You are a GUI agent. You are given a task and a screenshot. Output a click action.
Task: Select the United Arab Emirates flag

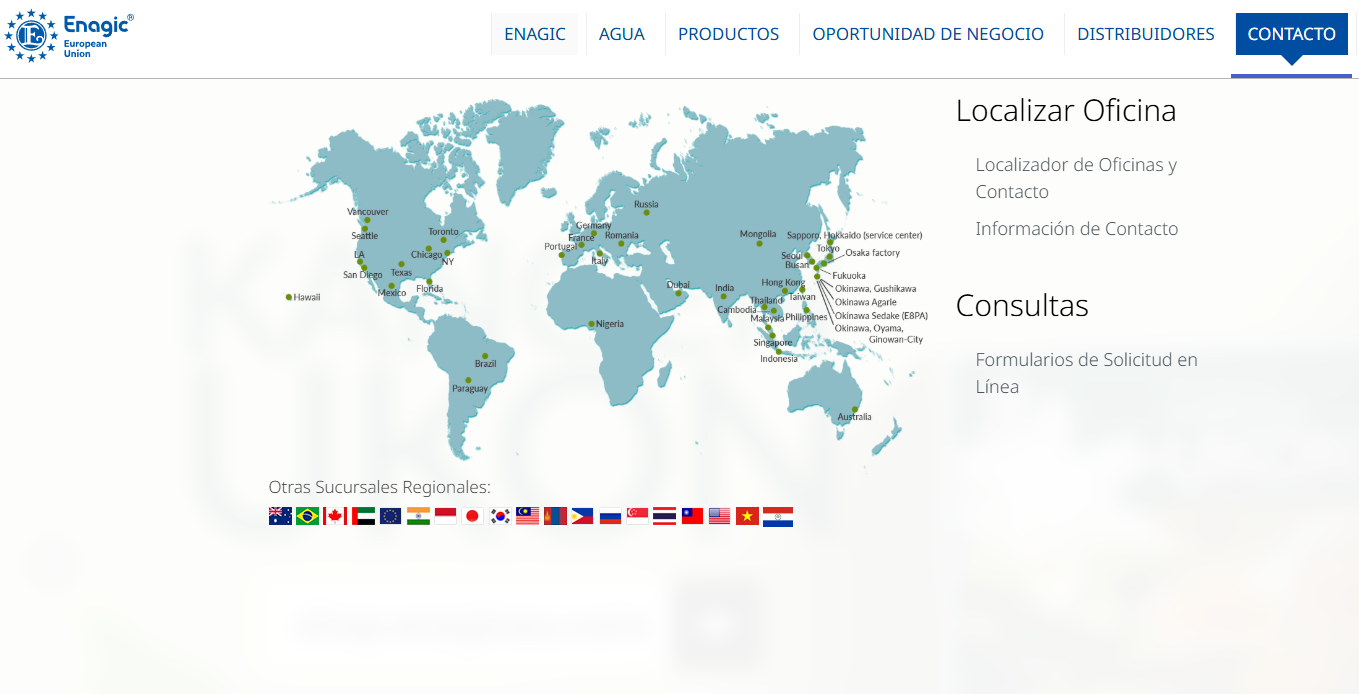click(x=363, y=516)
